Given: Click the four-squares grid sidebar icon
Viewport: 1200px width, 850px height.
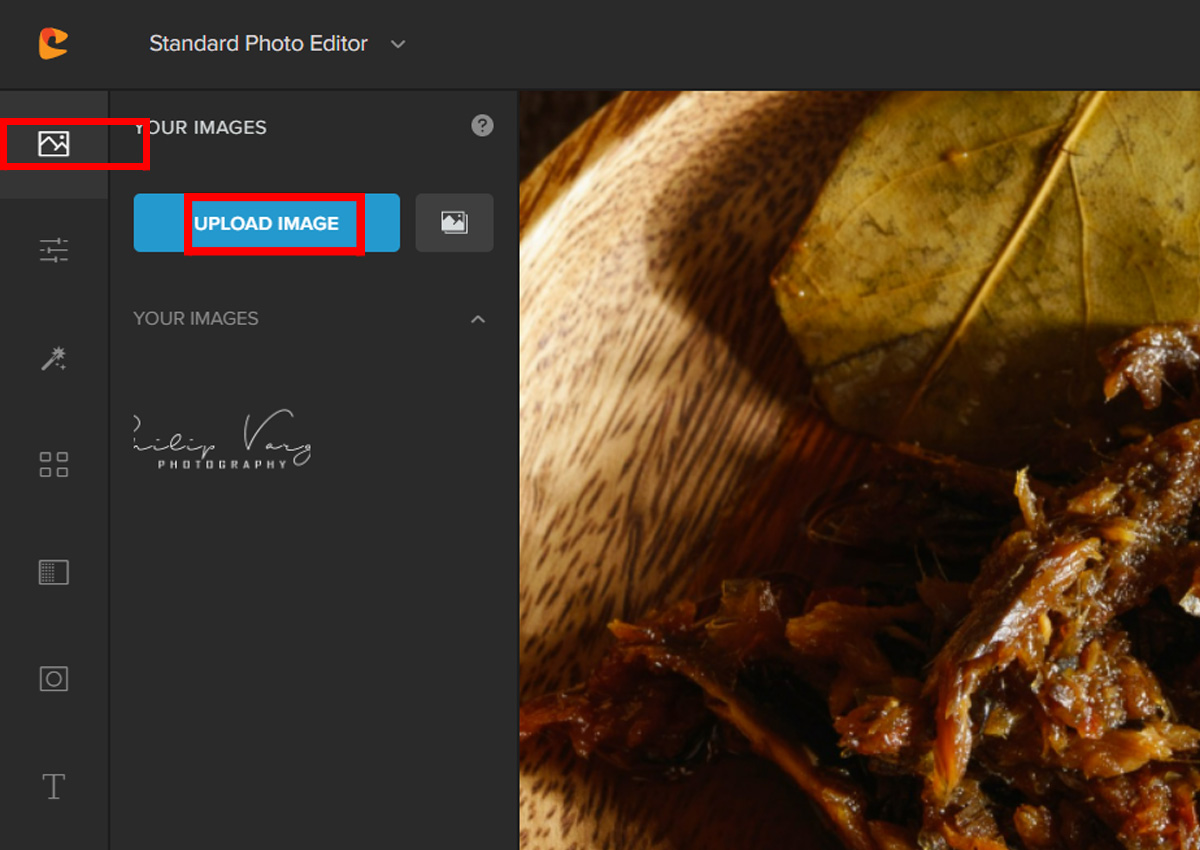Looking at the screenshot, I should point(54,464).
